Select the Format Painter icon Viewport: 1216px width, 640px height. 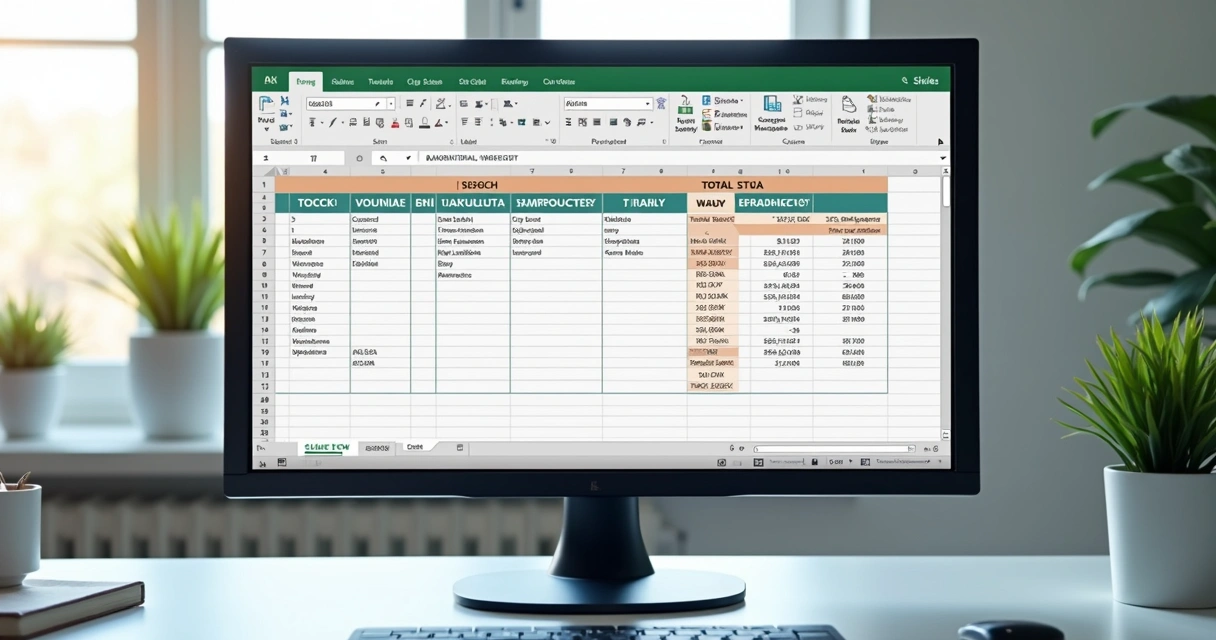[x=285, y=130]
